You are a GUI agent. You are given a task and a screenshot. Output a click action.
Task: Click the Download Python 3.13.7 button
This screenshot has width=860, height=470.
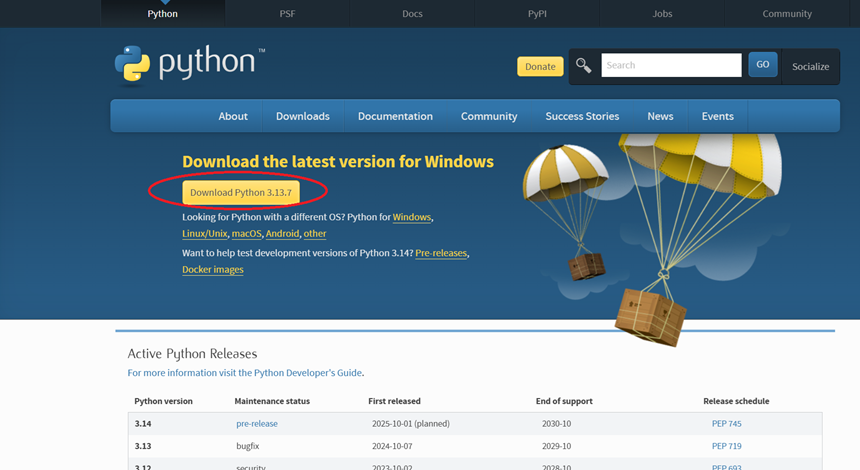[x=240, y=192]
